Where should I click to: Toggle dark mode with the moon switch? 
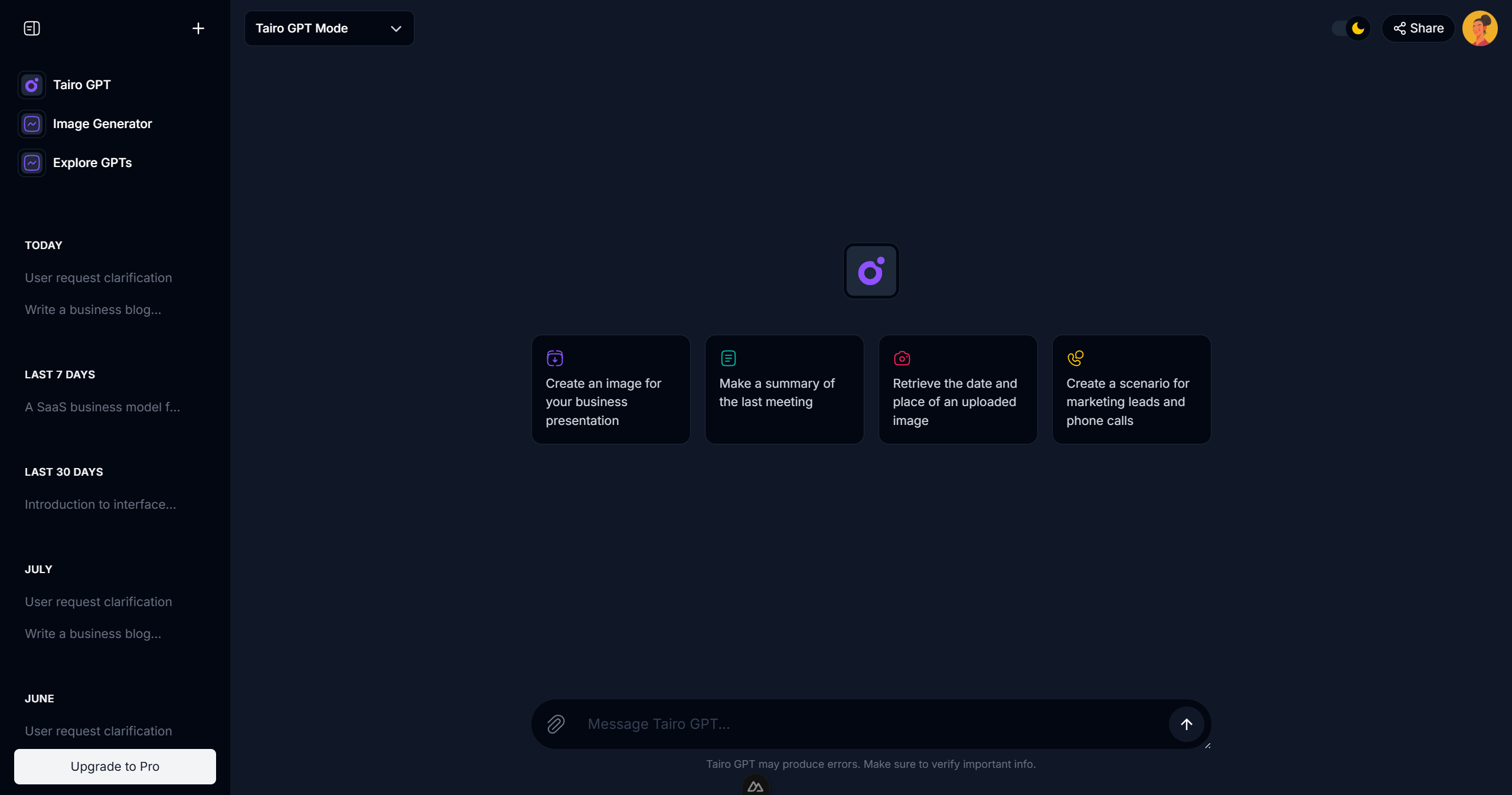1350,28
